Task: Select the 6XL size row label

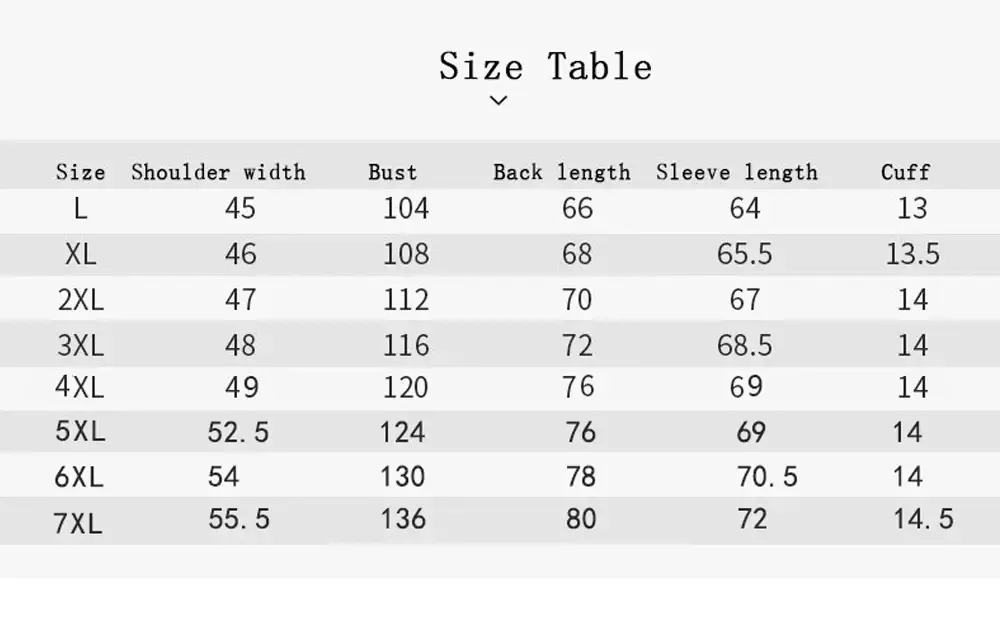Action: [x=80, y=477]
